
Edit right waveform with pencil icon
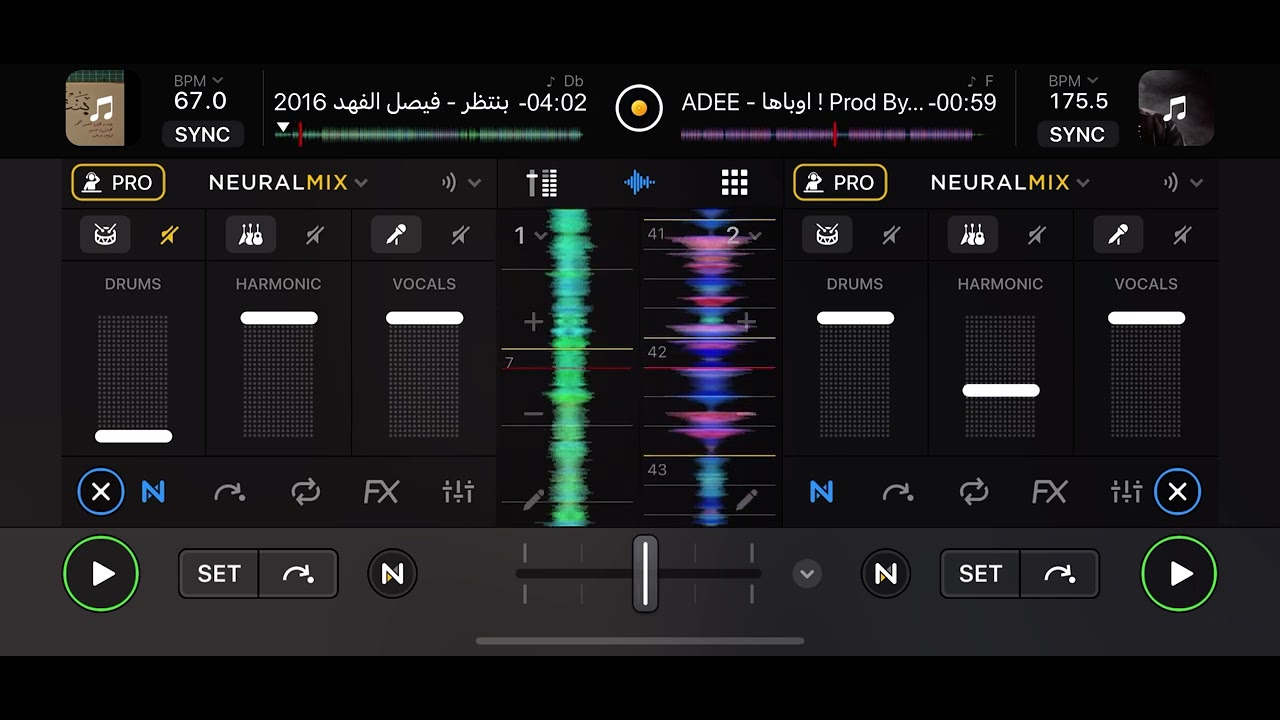point(746,500)
